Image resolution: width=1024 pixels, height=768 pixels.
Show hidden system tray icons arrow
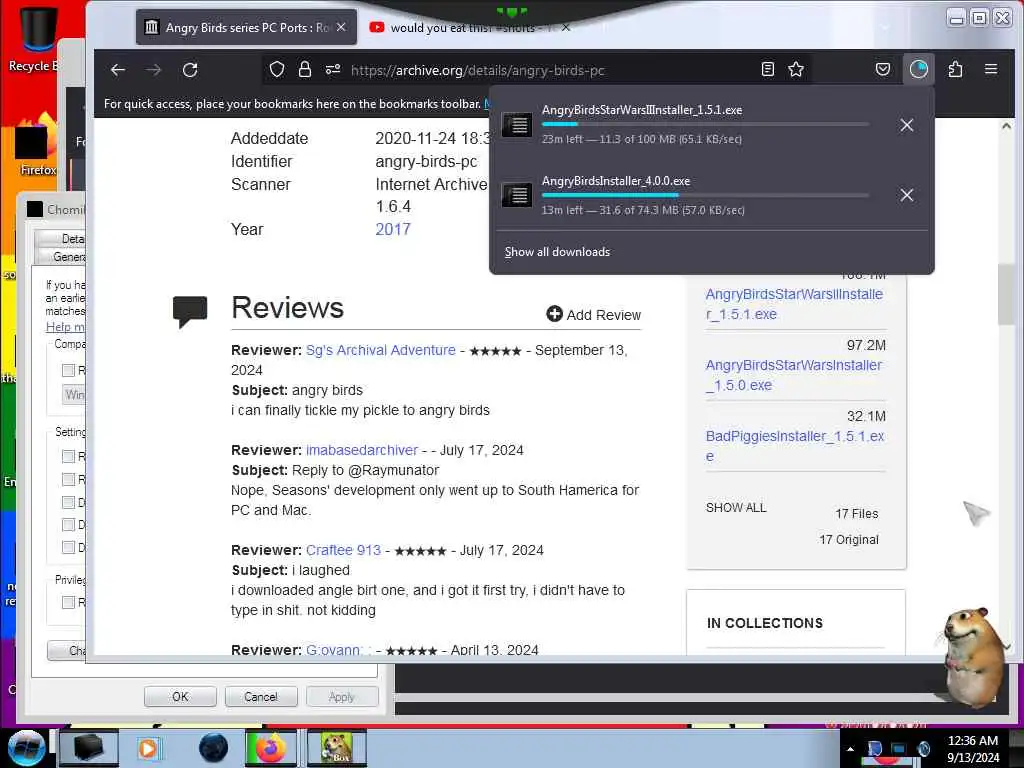[850, 749]
